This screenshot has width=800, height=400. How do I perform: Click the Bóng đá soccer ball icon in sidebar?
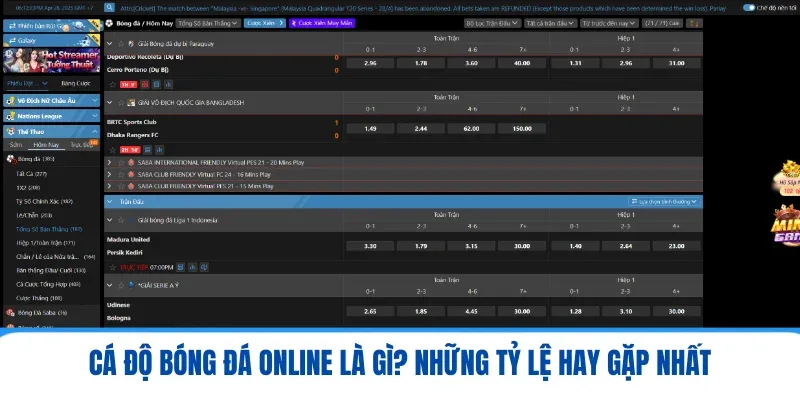[11, 159]
